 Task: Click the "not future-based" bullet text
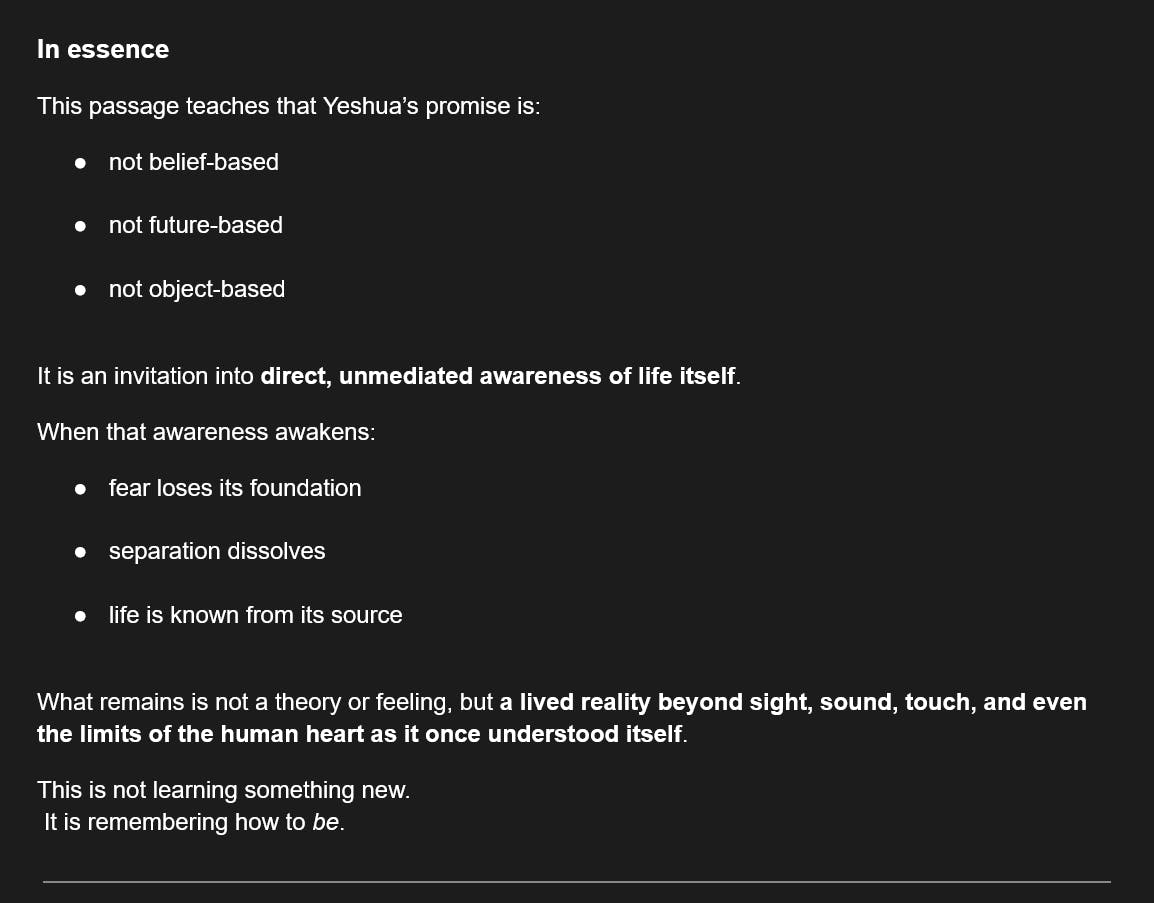[x=195, y=225]
